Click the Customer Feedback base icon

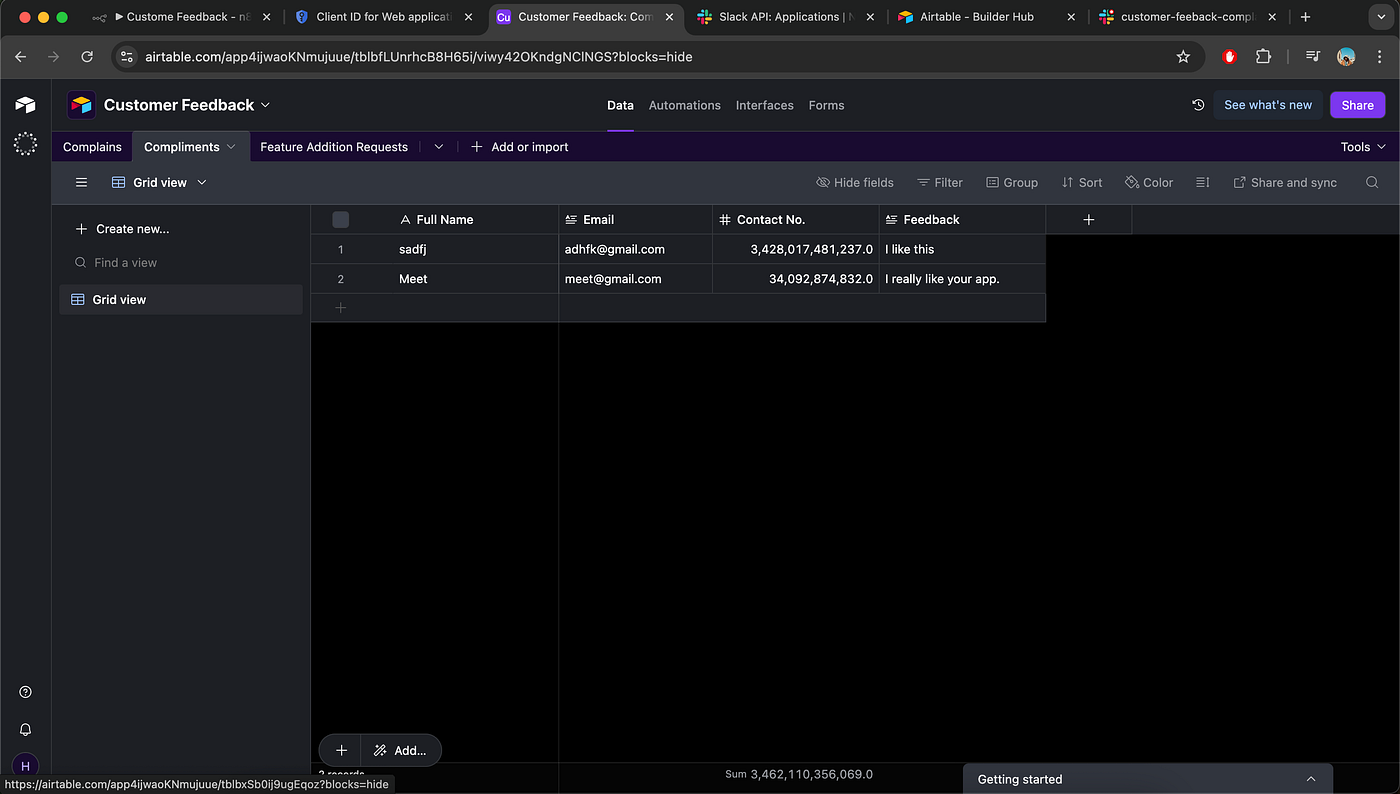(x=81, y=105)
